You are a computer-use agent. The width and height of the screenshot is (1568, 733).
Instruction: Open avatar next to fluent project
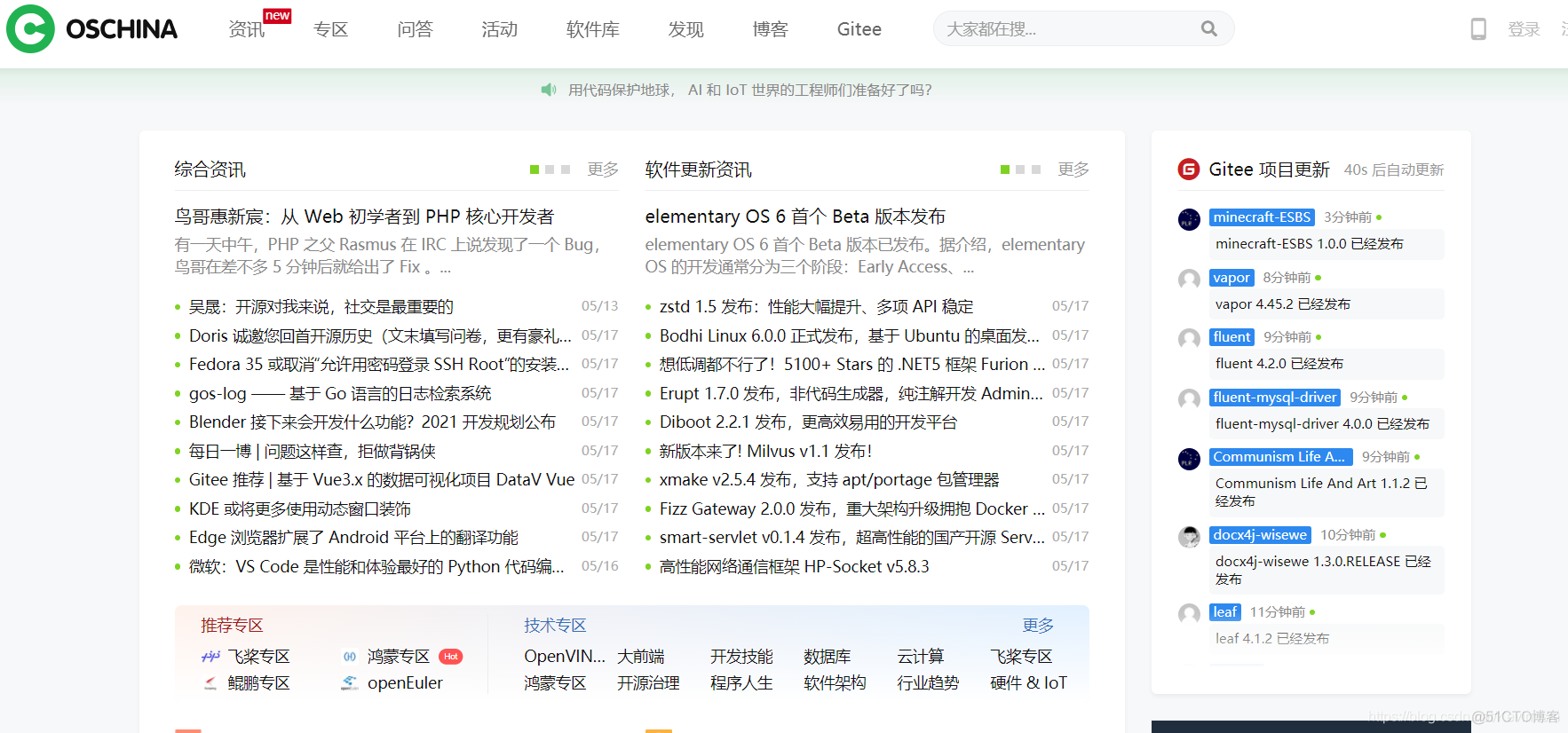[1189, 339]
